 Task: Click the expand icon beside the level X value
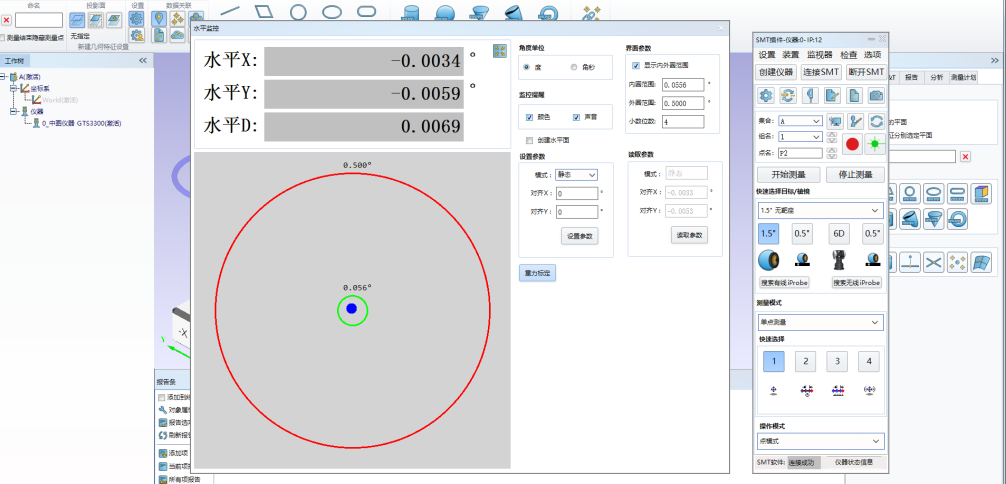499,52
